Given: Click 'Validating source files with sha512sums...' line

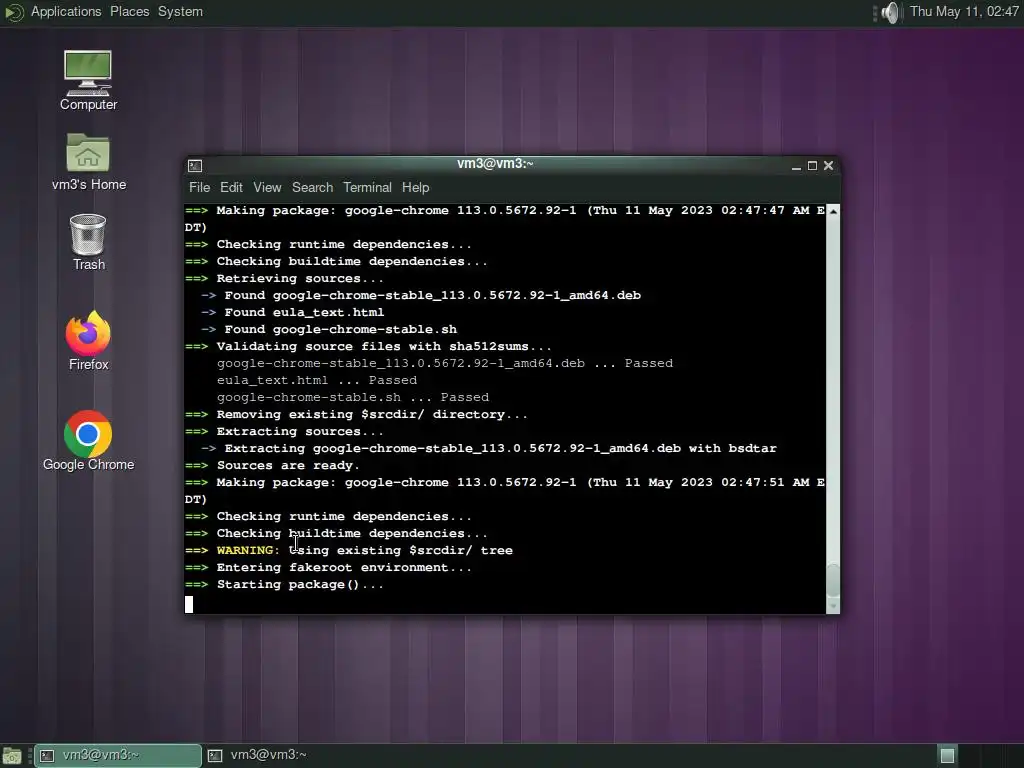Looking at the screenshot, I should pos(368,346).
